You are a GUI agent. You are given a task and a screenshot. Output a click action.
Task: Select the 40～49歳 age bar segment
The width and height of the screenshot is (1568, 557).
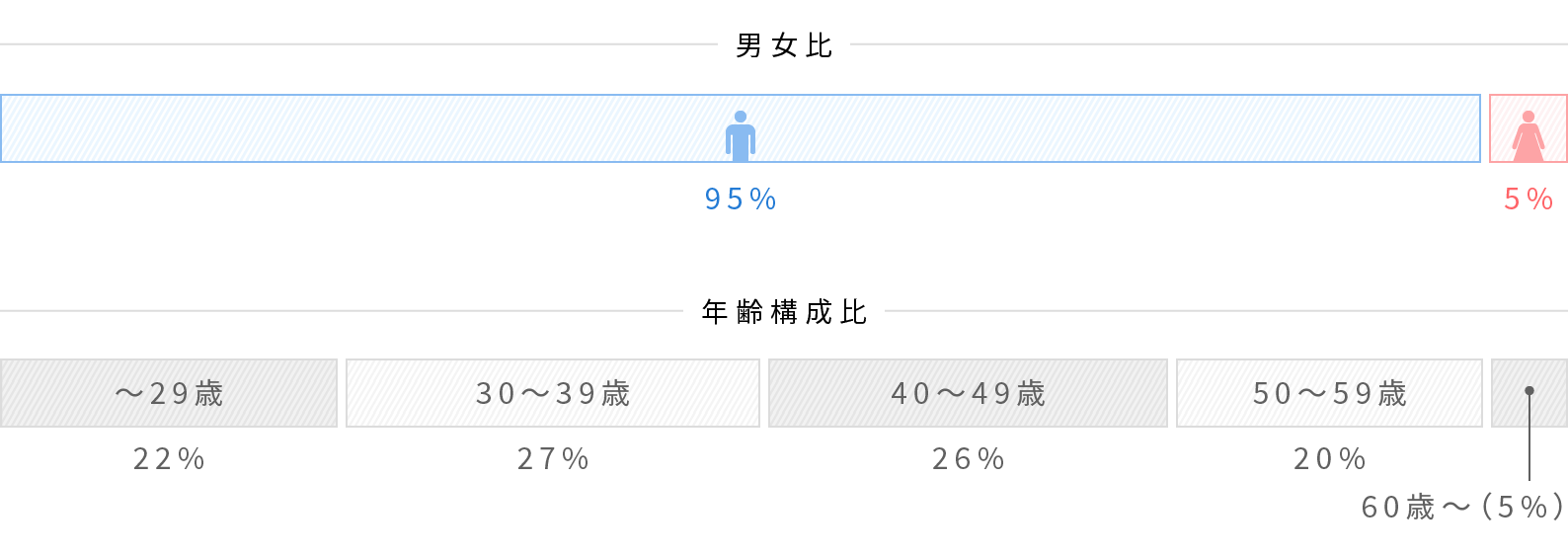tap(968, 393)
